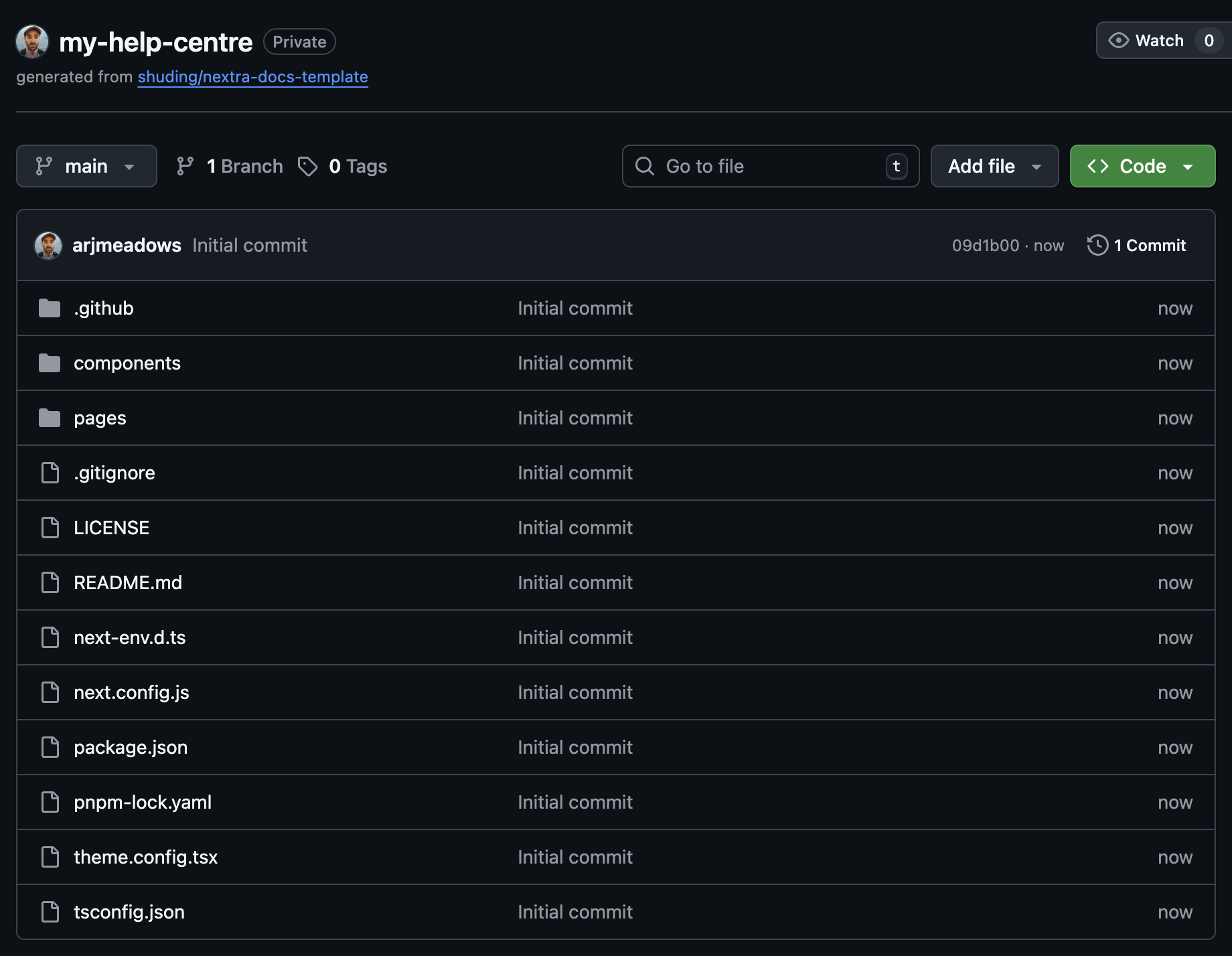Click Initial commit message in the pages row
This screenshot has width=1232, height=956.
tap(575, 418)
